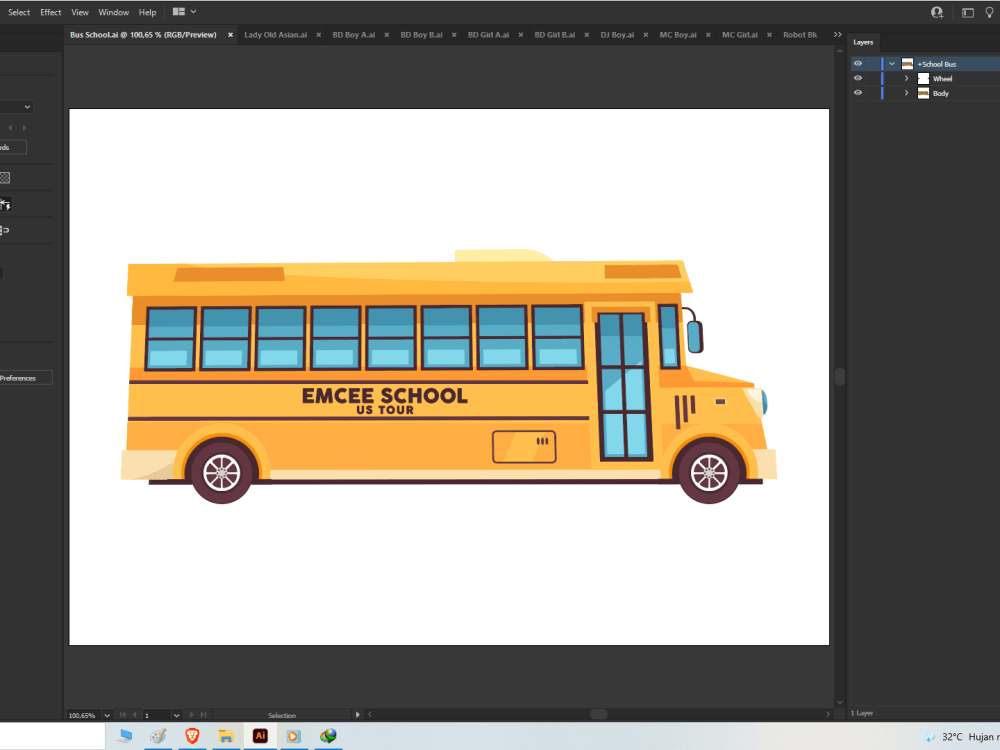Open the Window menu
The image size is (1000, 750).
114,12
